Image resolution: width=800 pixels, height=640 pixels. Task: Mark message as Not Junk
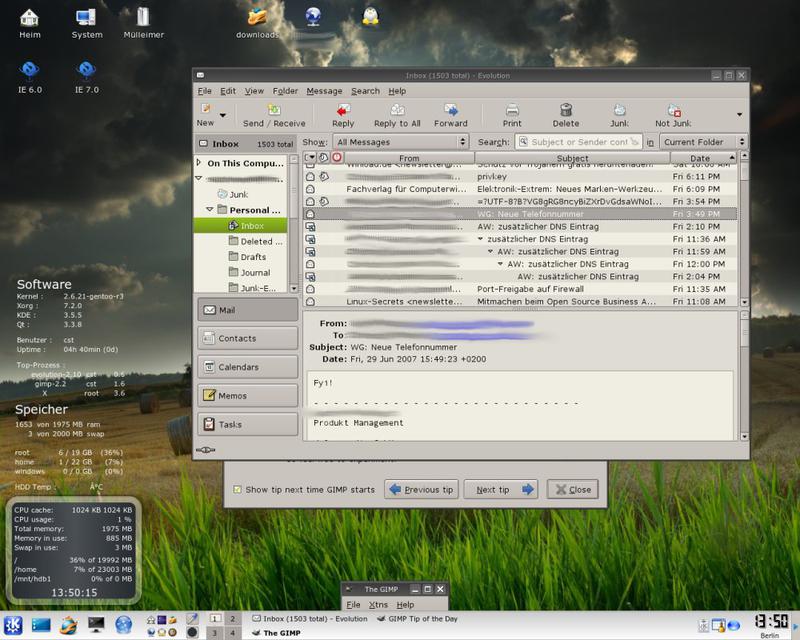pyautogui.click(x=675, y=115)
